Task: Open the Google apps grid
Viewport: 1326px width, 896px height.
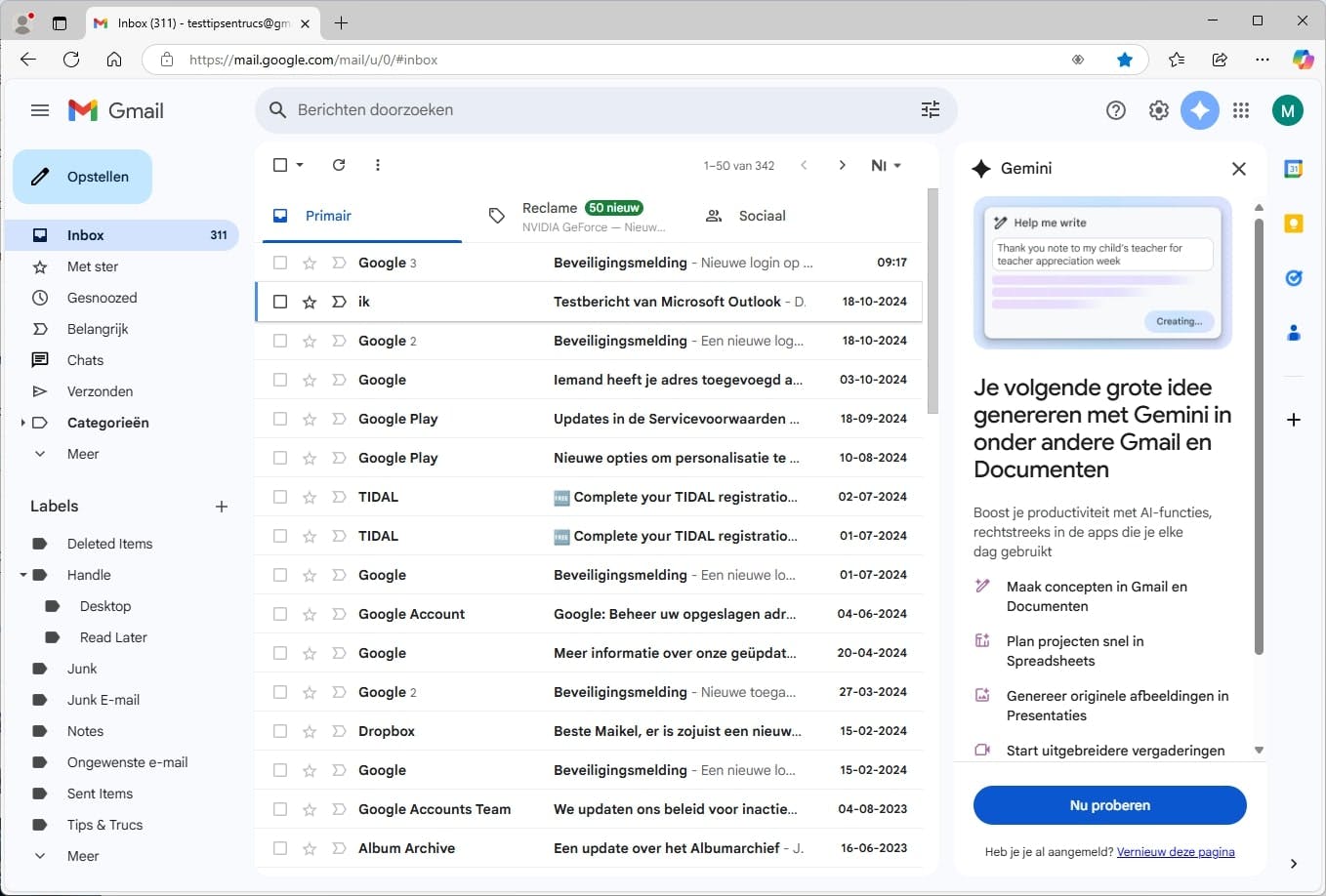Action: (1241, 110)
